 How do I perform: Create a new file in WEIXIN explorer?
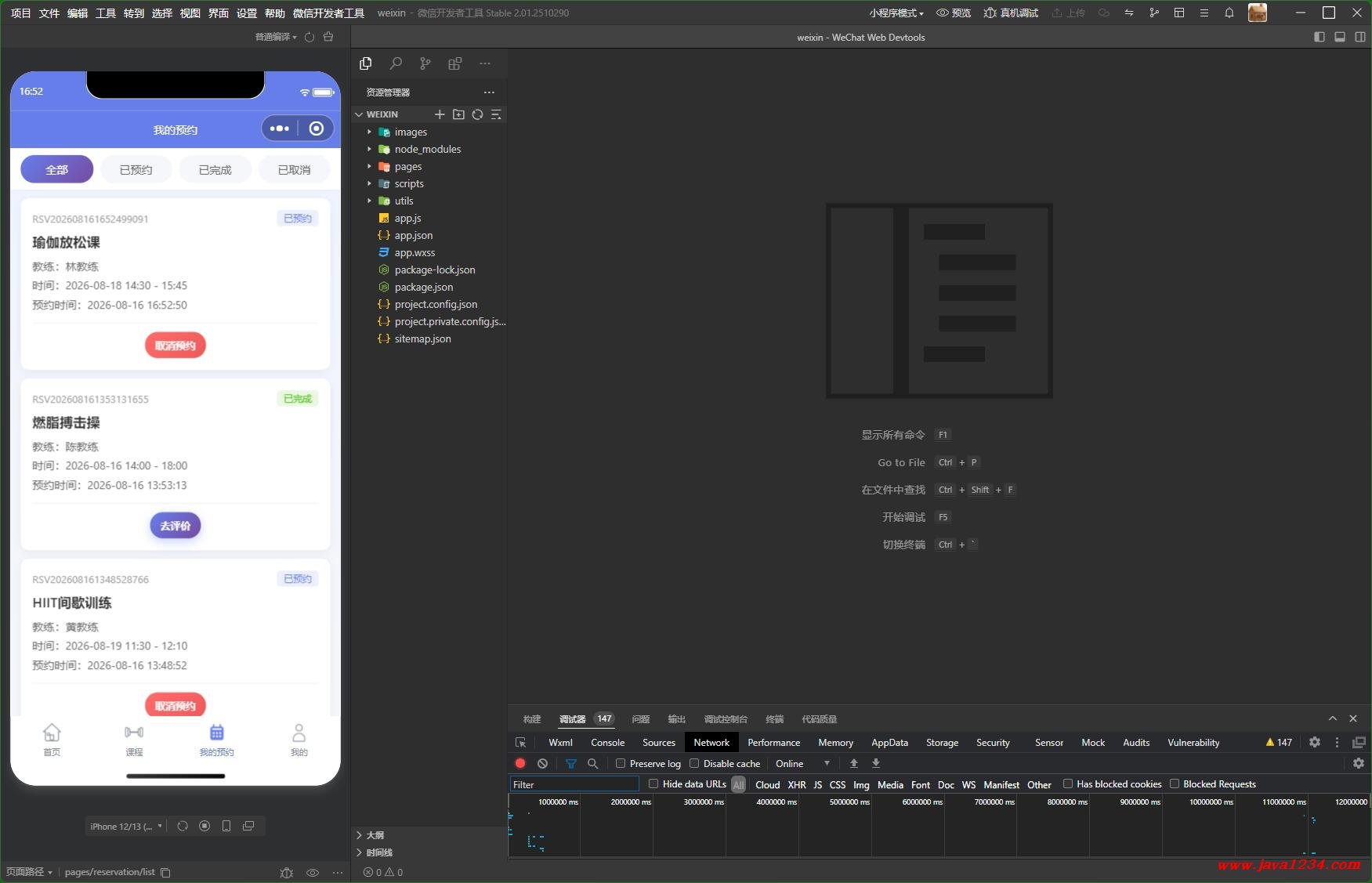pyautogui.click(x=440, y=114)
